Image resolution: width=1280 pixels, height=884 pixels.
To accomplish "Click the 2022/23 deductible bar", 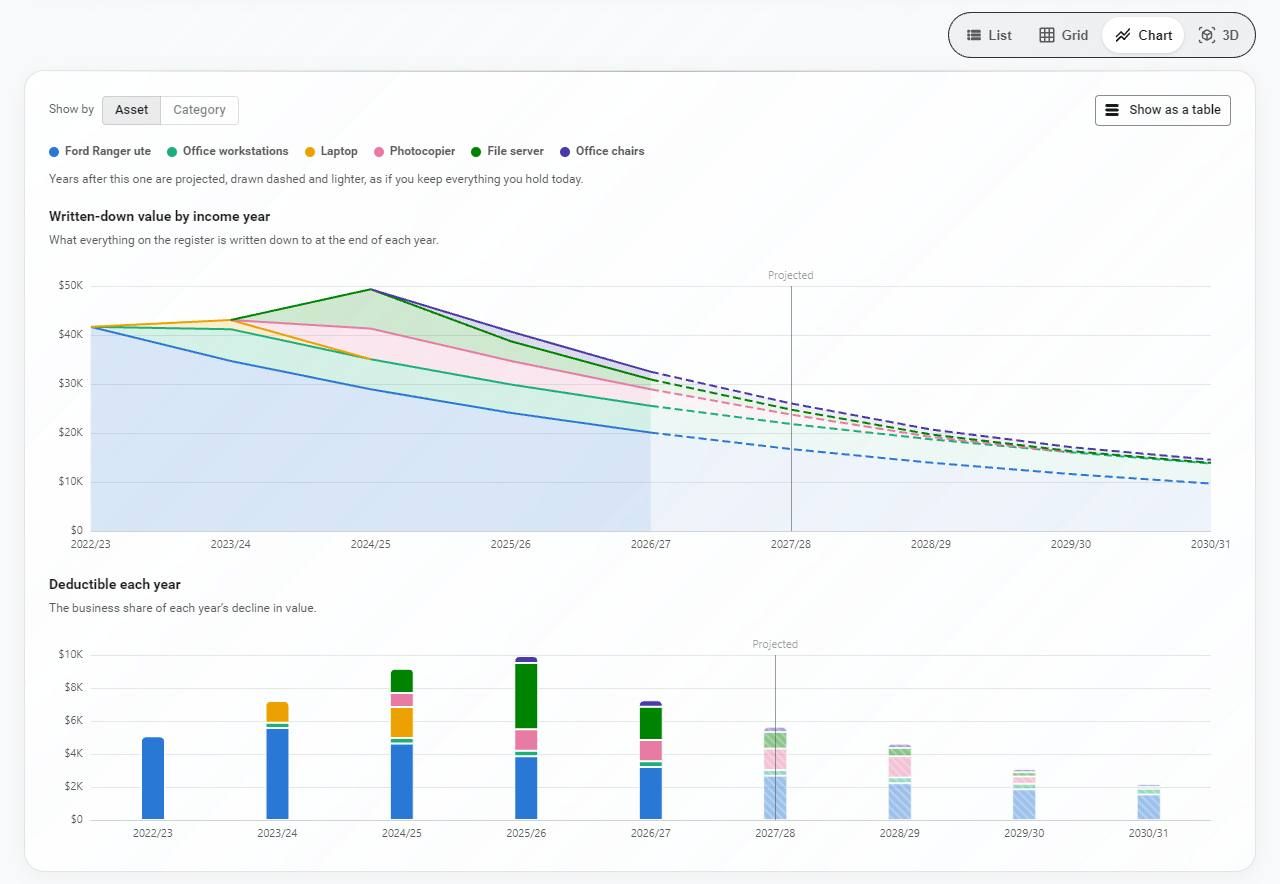I will [x=153, y=779].
